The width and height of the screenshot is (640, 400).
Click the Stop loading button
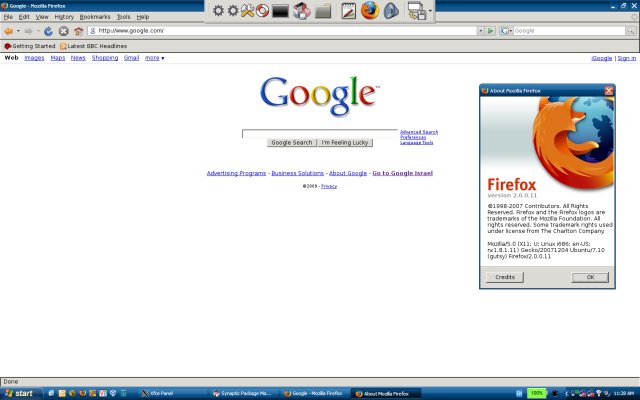pos(63,31)
